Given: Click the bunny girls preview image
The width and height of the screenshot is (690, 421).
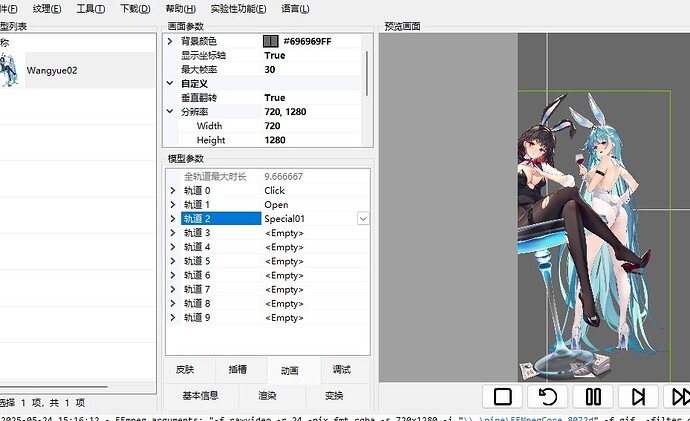Looking at the screenshot, I should pos(590,238).
